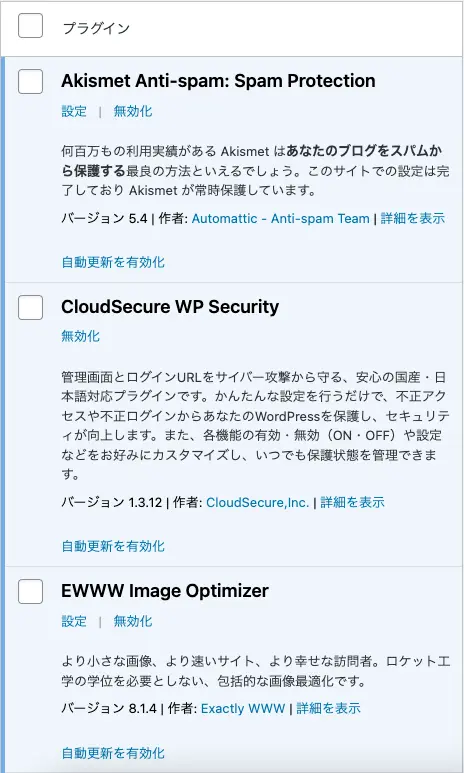Enable 自動更新を有効化 for EWWW Image Optimizer
464x773 pixels.
tap(113, 753)
